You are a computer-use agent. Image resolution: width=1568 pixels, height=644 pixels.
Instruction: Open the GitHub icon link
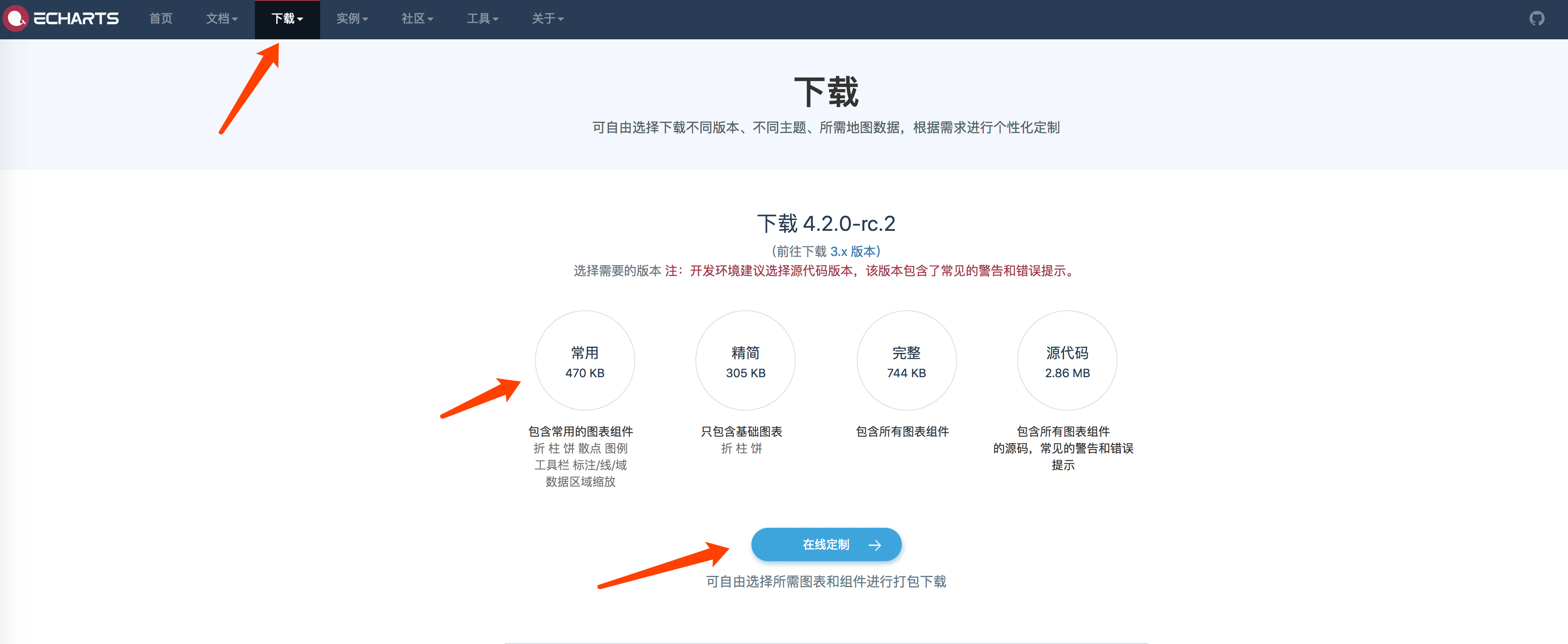coord(1537,18)
